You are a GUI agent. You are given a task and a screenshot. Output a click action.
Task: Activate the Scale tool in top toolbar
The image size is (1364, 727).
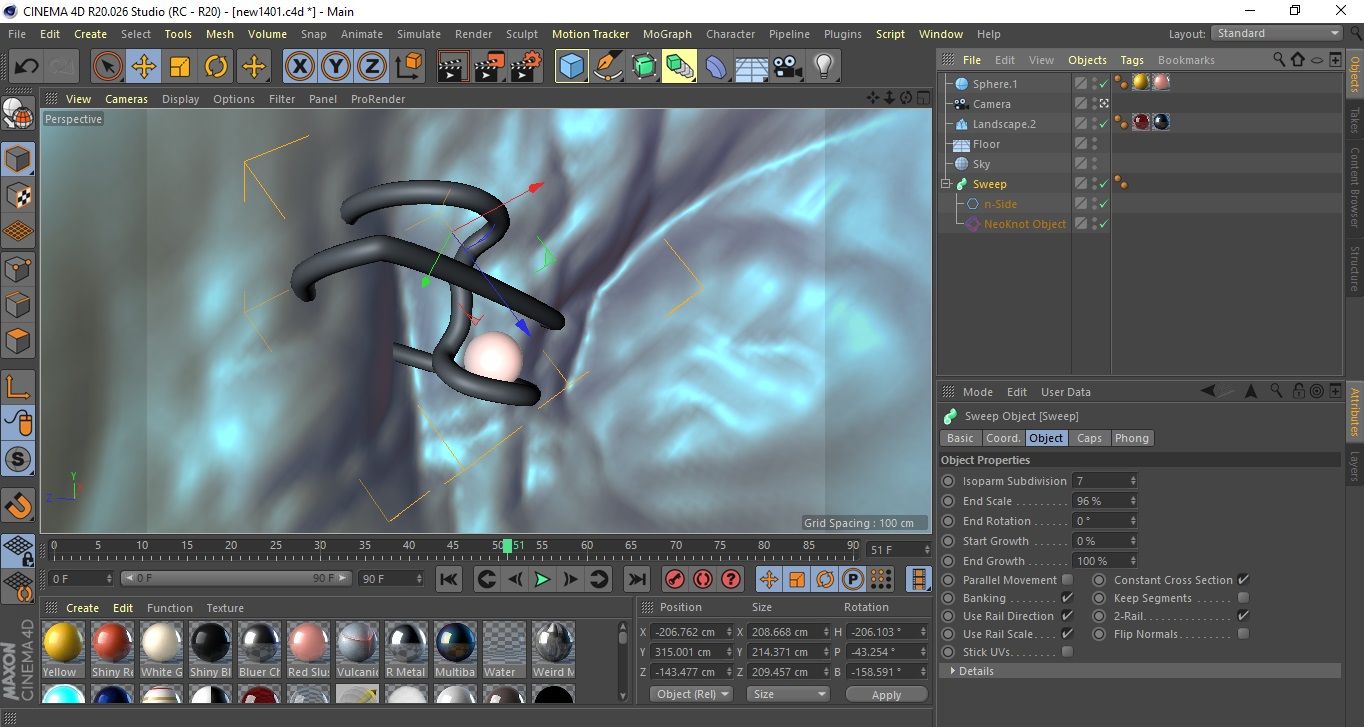coord(180,67)
